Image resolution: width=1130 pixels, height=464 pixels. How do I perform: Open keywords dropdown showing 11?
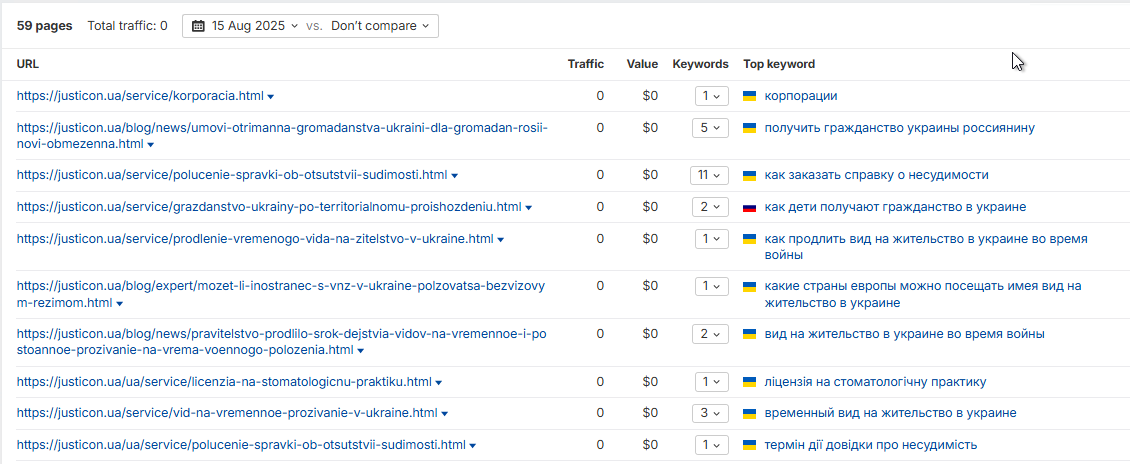tap(710, 175)
